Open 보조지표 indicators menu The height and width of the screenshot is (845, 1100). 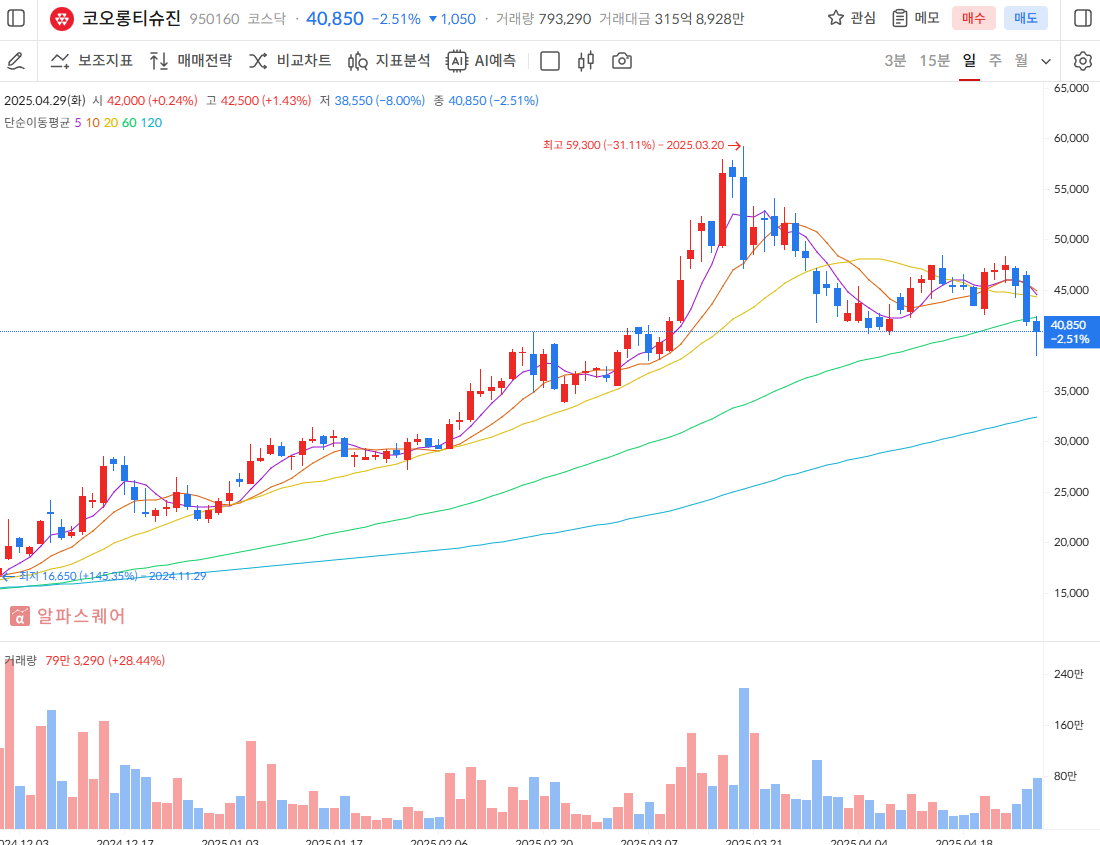pyautogui.click(x=91, y=61)
